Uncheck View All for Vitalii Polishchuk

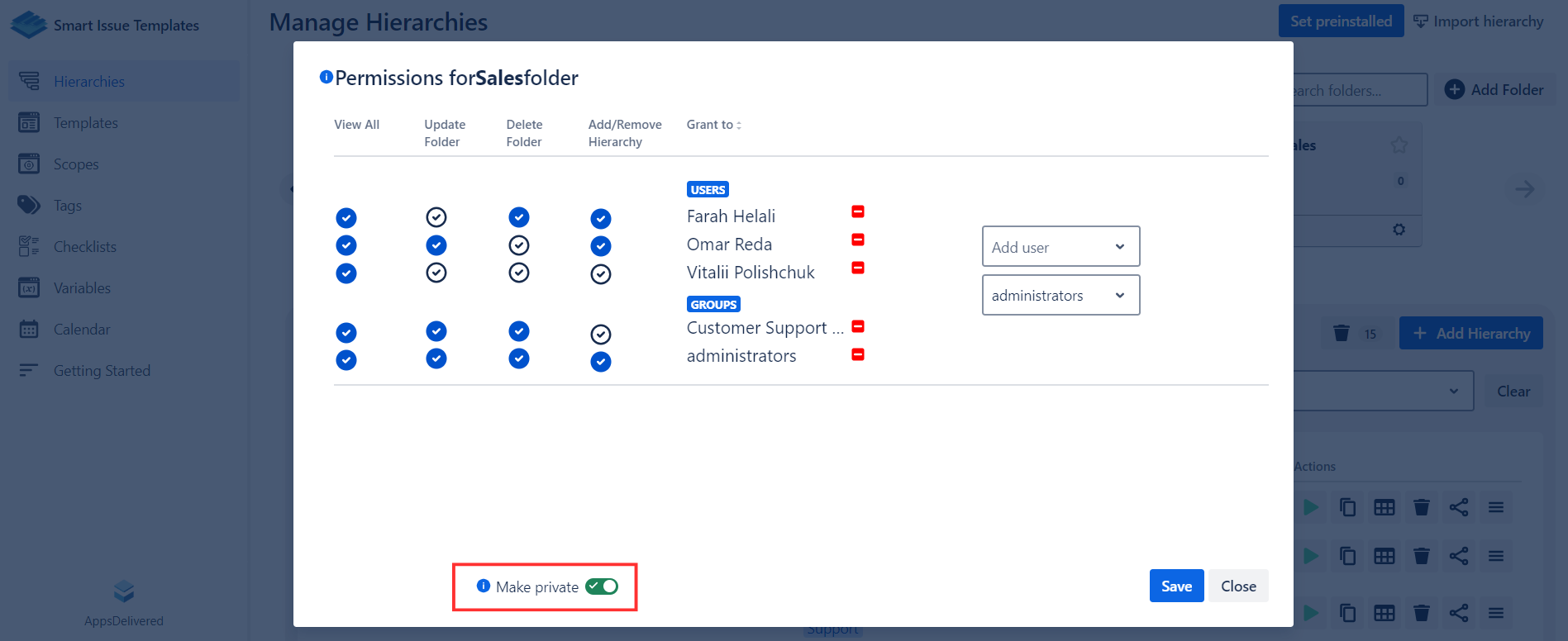click(346, 273)
